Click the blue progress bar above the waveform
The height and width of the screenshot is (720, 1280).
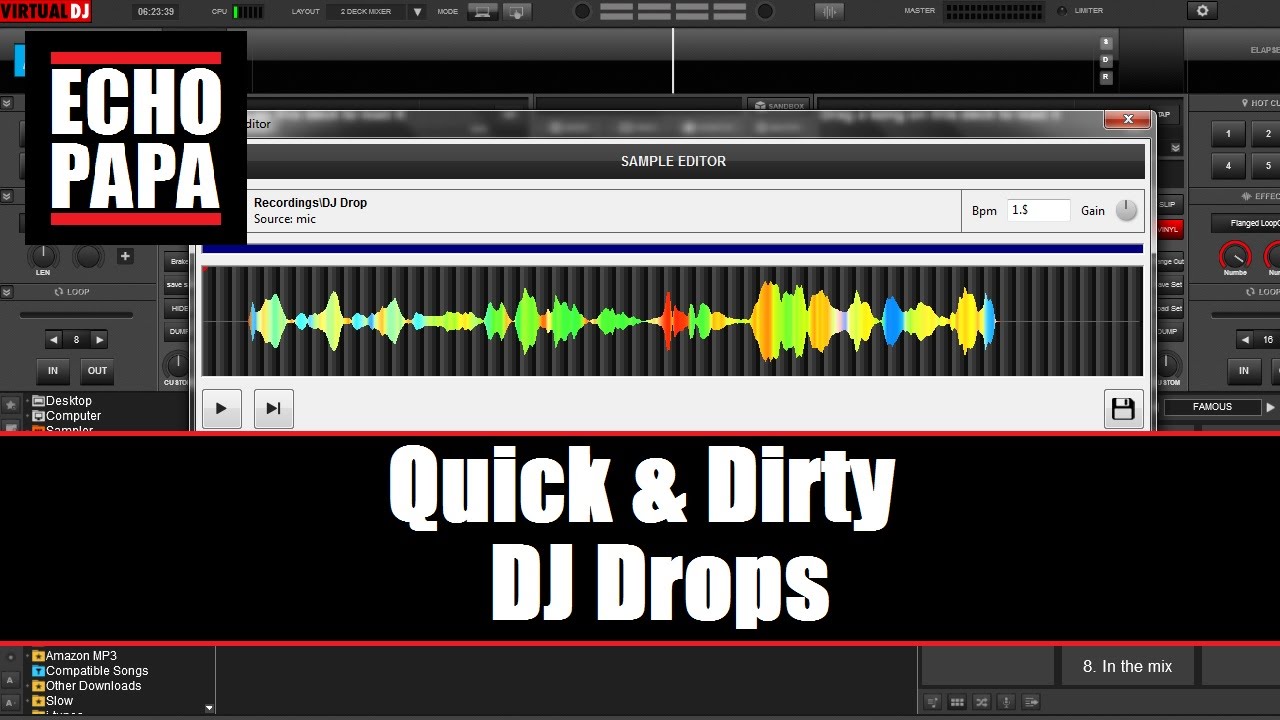point(672,249)
